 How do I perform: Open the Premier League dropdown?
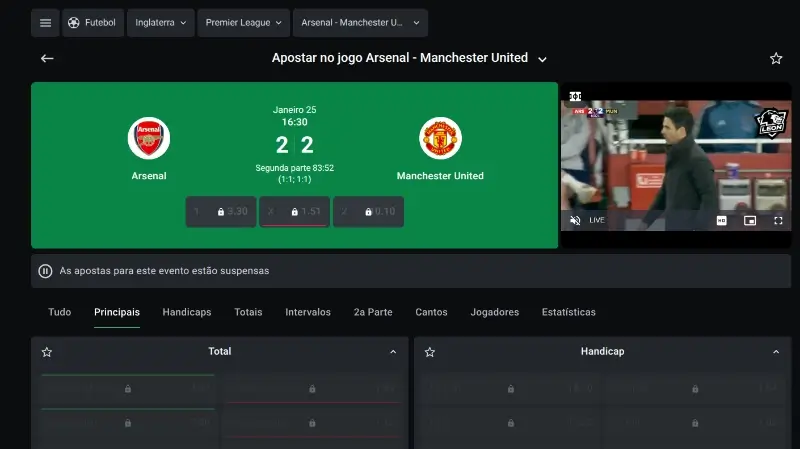(243, 23)
